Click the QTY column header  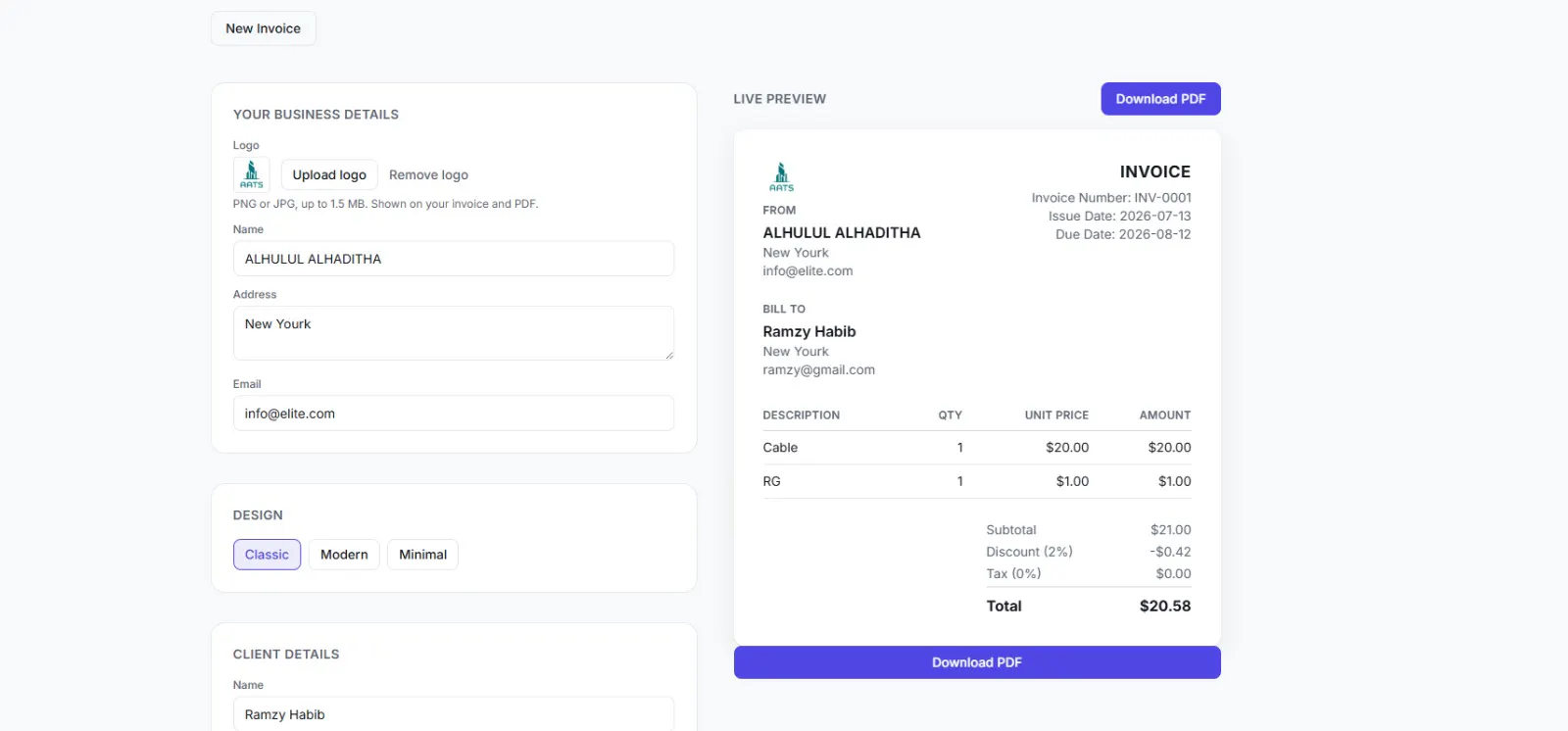pyautogui.click(x=950, y=415)
